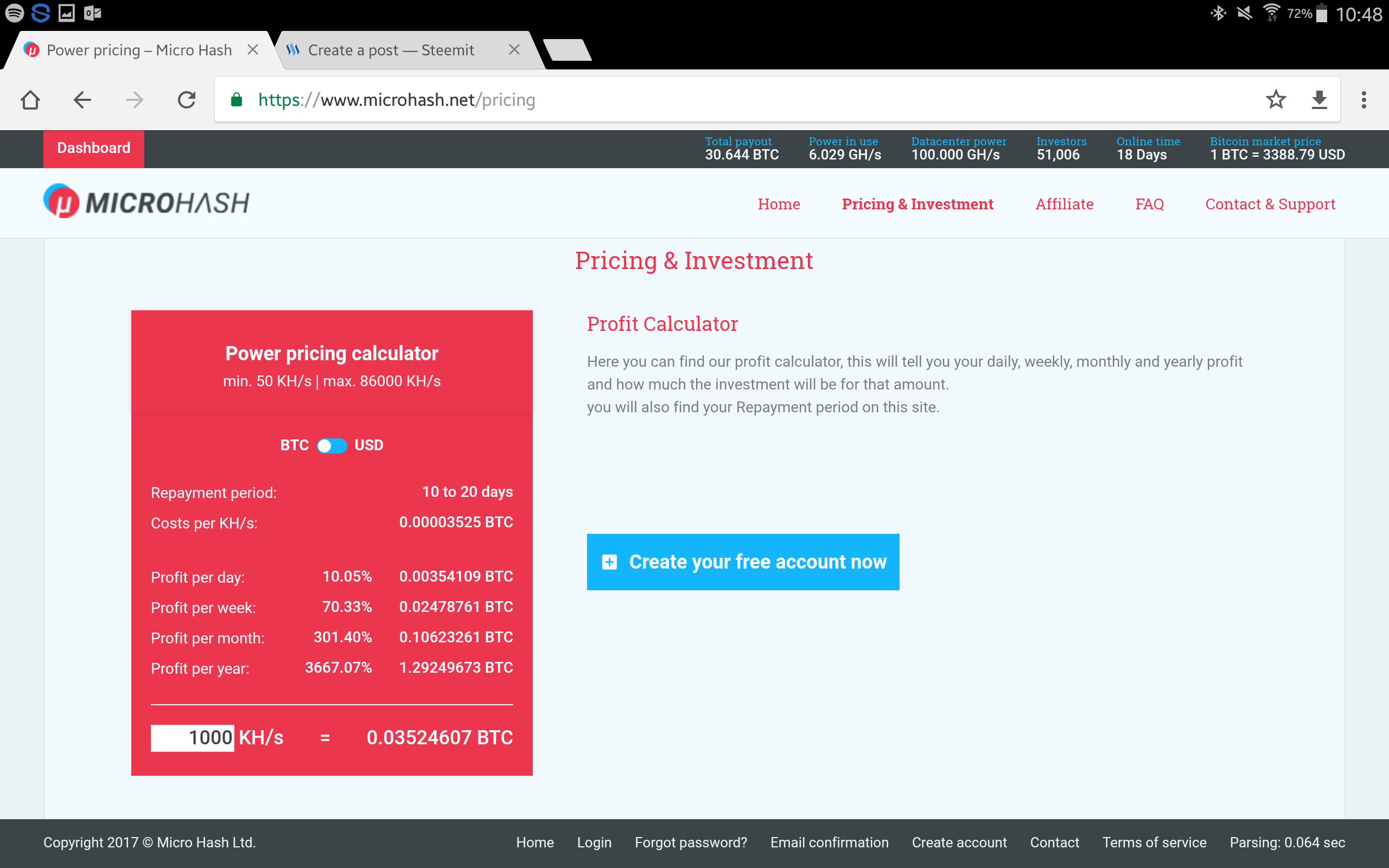Open Terms of service footer link

click(x=1154, y=842)
